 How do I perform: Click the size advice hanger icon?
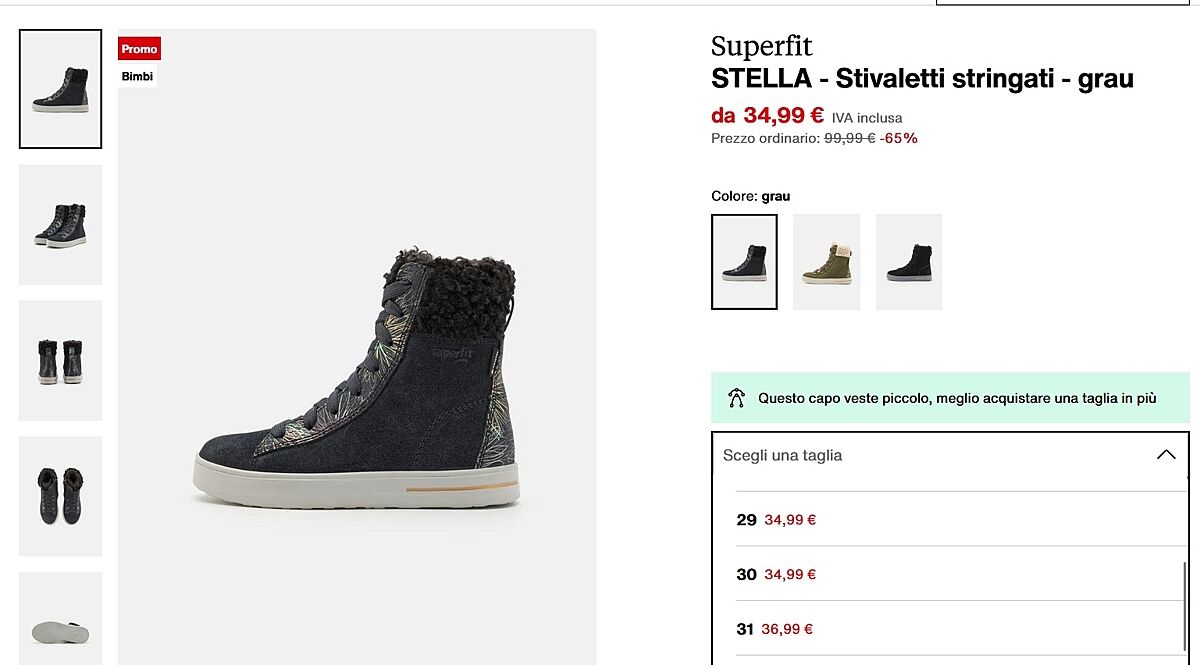[x=737, y=398]
